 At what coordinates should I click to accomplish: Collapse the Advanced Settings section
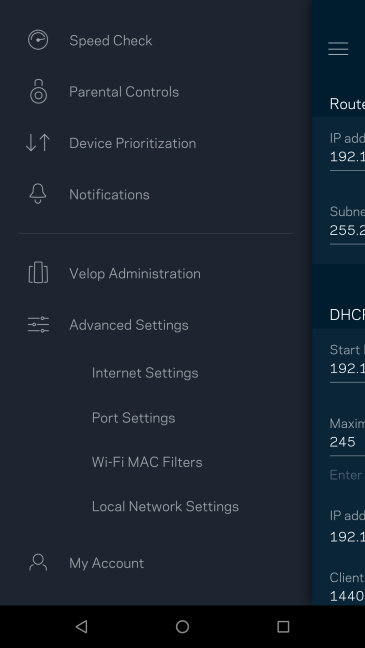pyautogui.click(x=129, y=325)
